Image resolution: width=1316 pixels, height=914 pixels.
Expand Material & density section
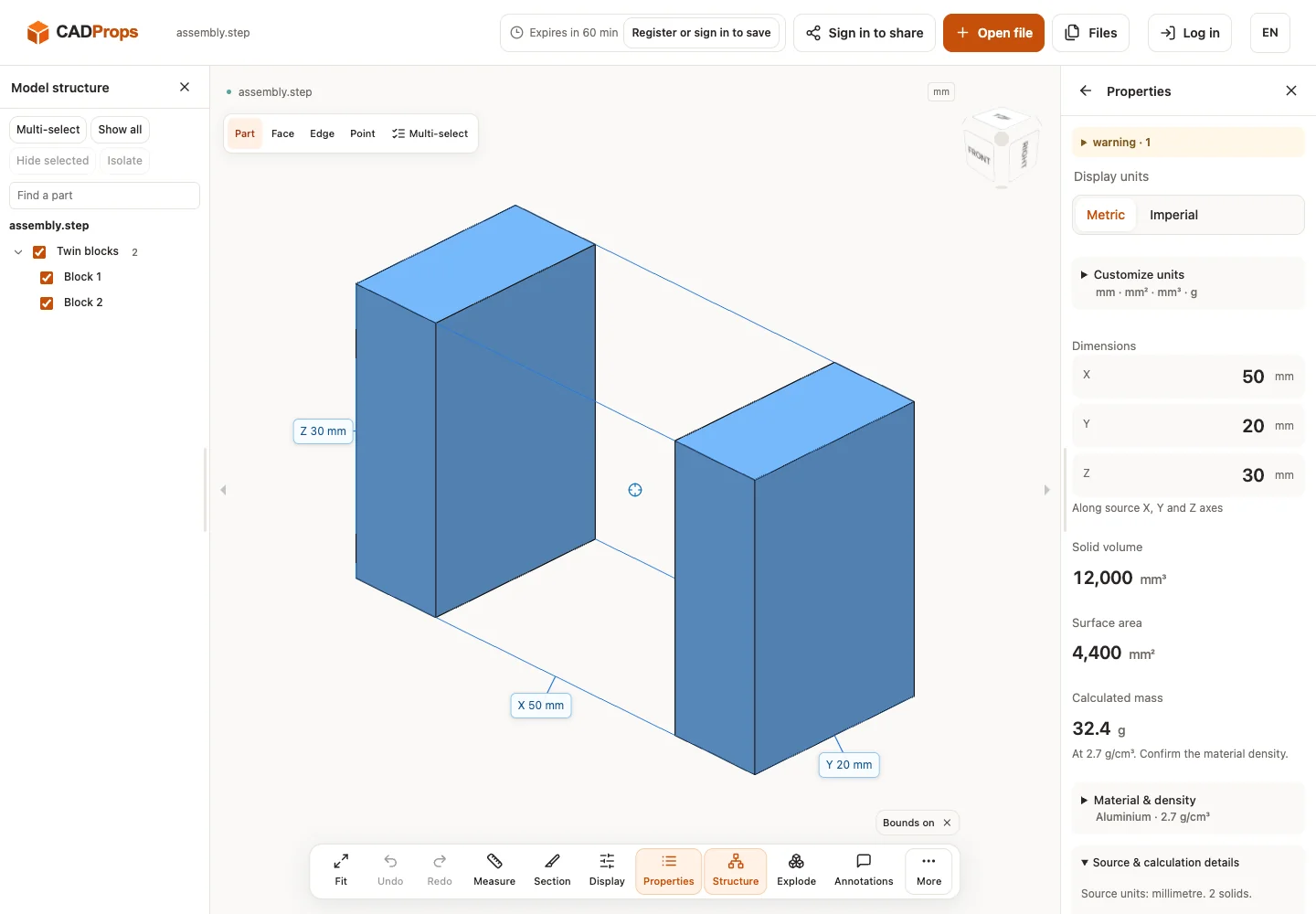[x=1188, y=808]
